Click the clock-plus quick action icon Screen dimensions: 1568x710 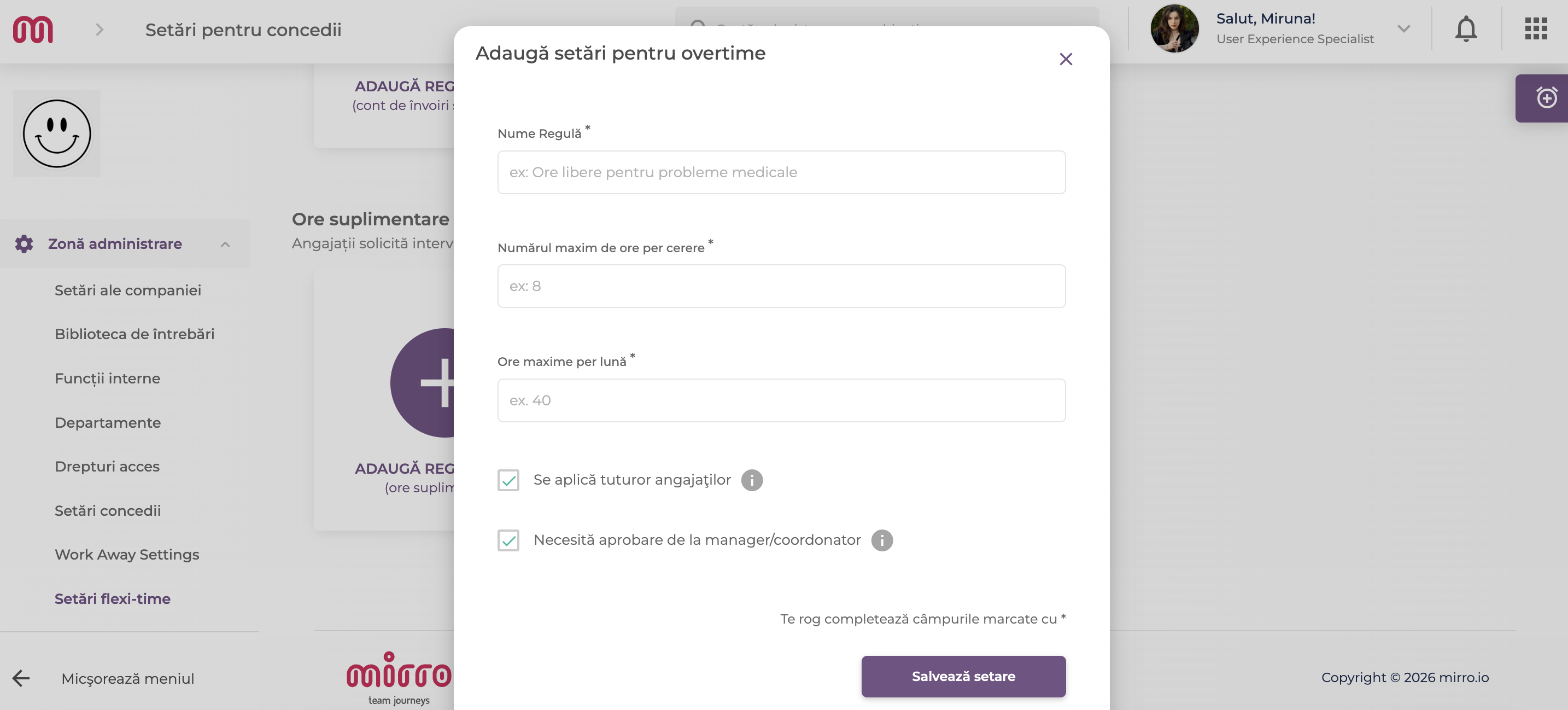[x=1546, y=97]
